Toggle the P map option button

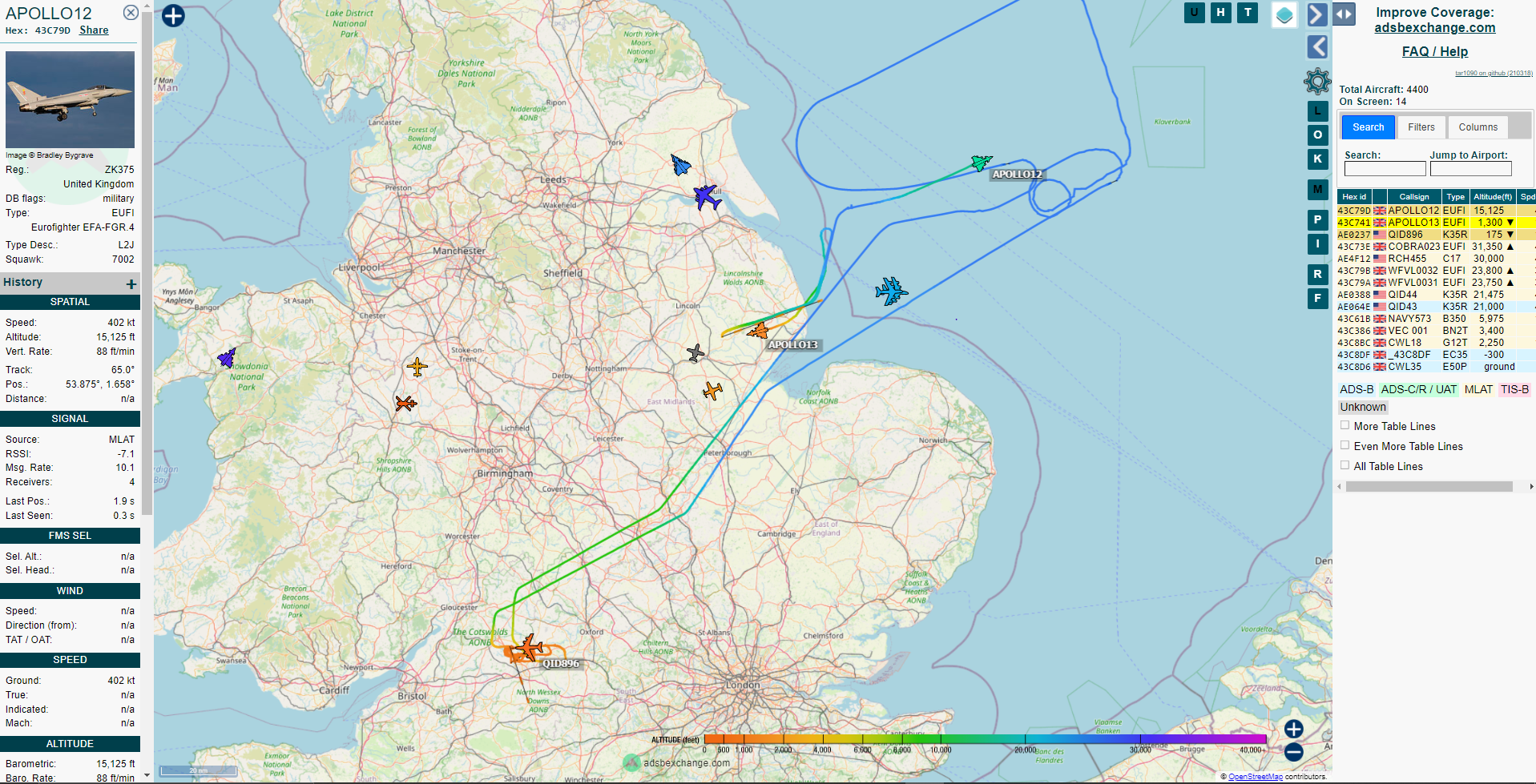click(x=1317, y=219)
